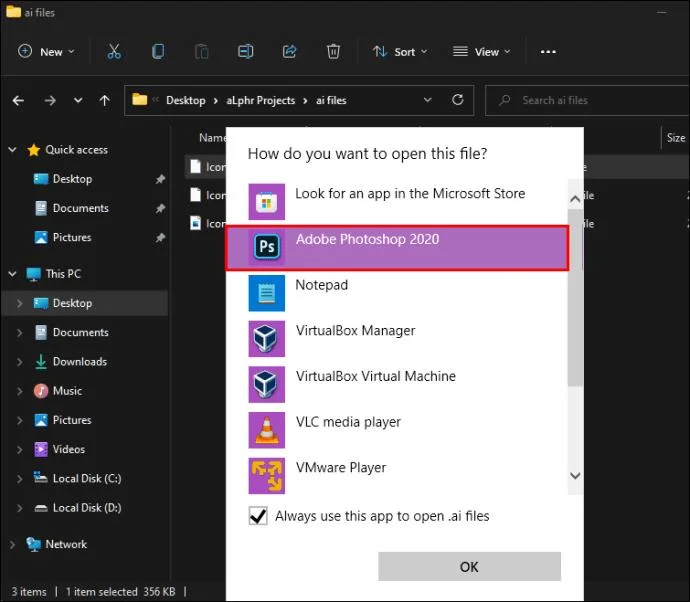Refresh the ai files folder
The image size is (690, 602).
tap(458, 100)
